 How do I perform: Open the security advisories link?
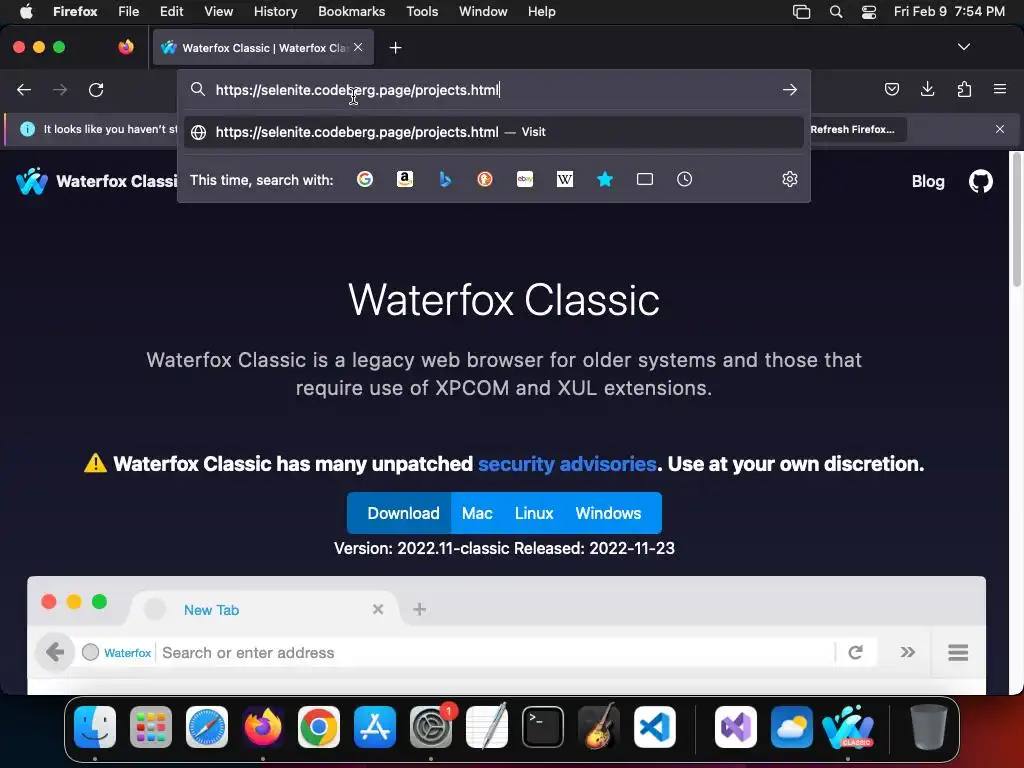click(567, 464)
